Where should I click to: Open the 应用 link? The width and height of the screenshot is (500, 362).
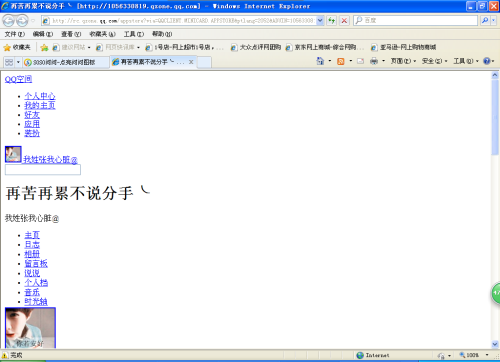[x=32, y=124]
